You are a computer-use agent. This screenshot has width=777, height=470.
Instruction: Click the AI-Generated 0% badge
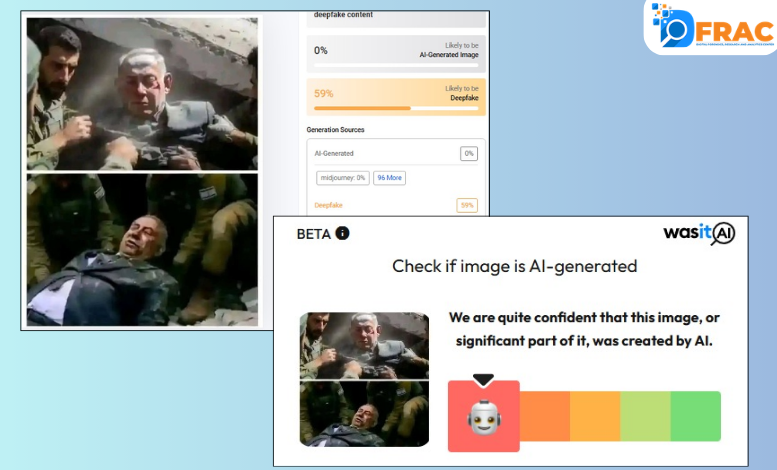[x=468, y=154]
